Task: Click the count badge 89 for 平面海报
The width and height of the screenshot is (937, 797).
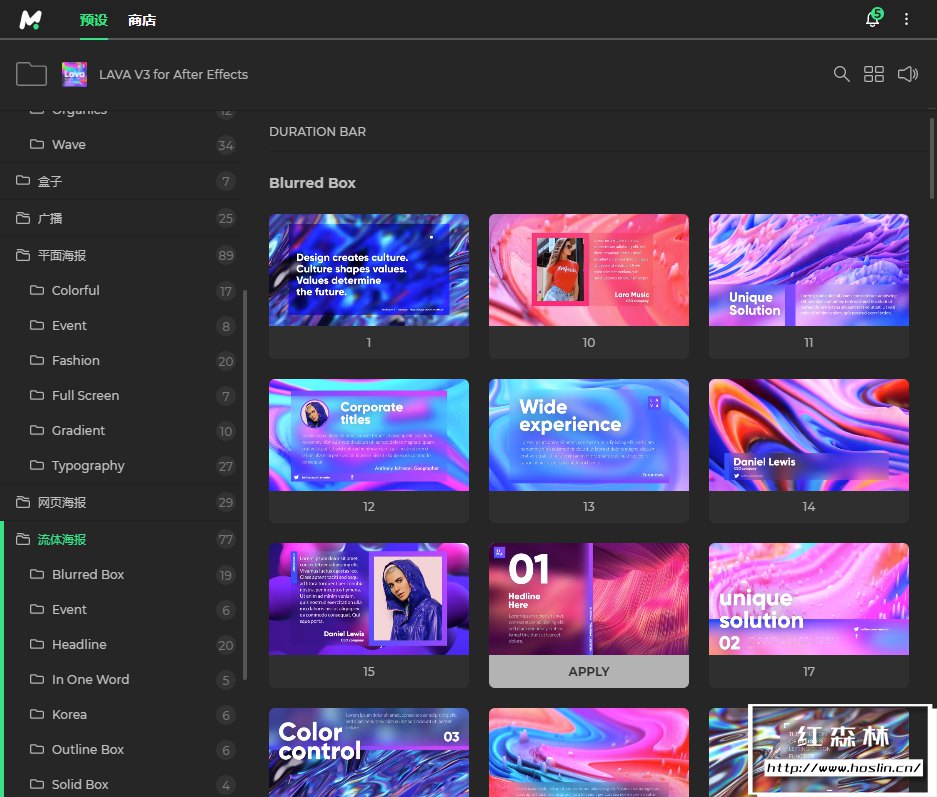Action: point(226,256)
